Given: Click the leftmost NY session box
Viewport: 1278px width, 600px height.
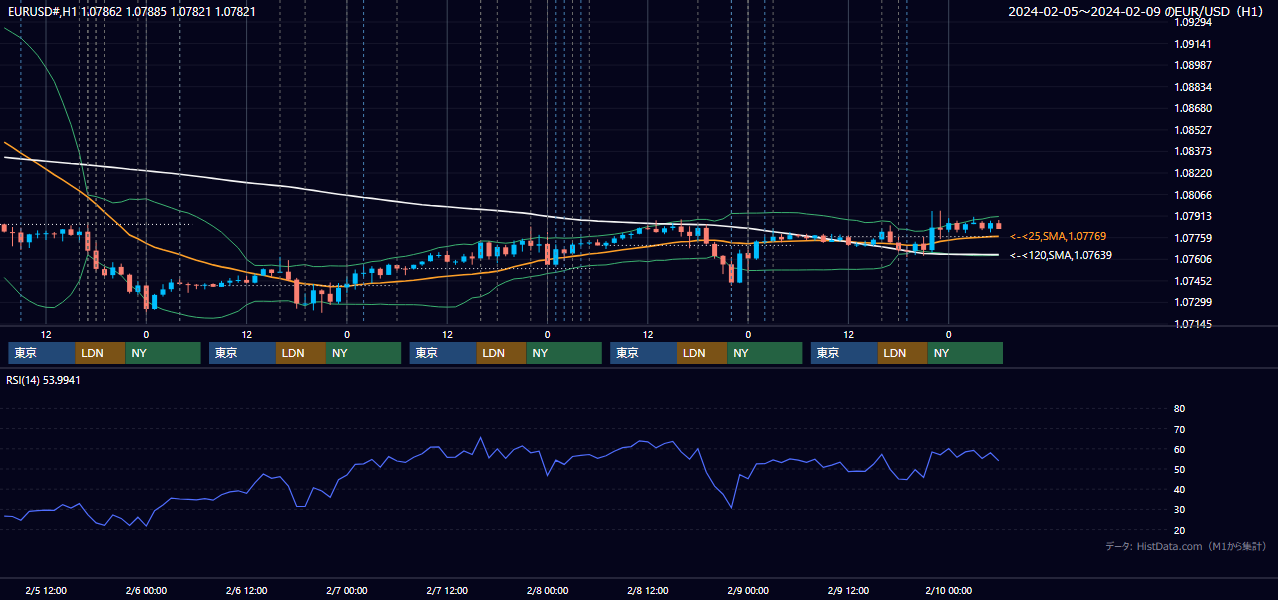Looking at the screenshot, I should coord(163,353).
